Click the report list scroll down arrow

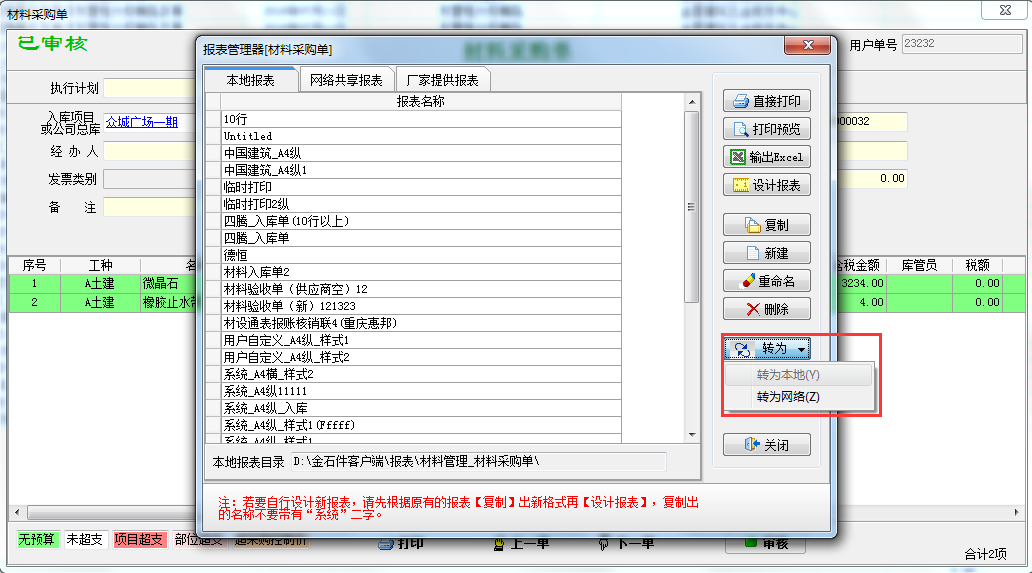click(691, 434)
